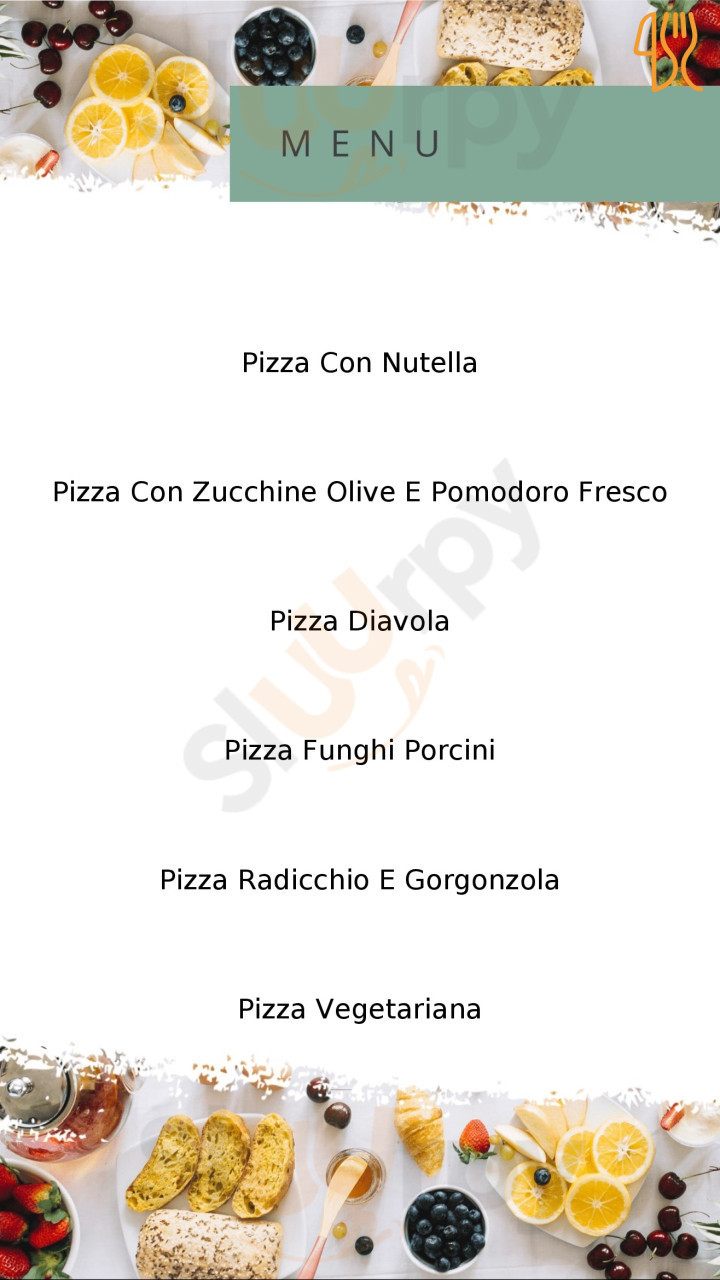Pick Pizza Radicchio E Gorgonzola

tap(360, 880)
